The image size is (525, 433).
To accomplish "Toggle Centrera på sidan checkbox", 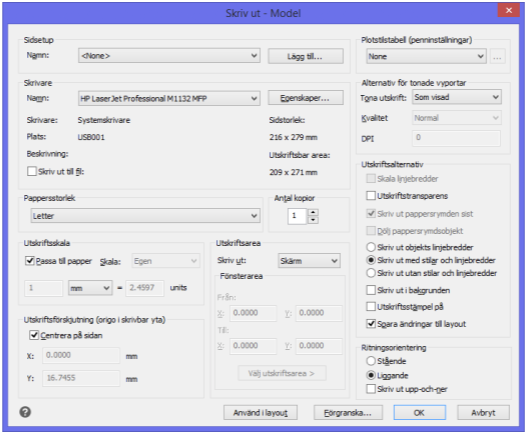I will tap(34, 335).
